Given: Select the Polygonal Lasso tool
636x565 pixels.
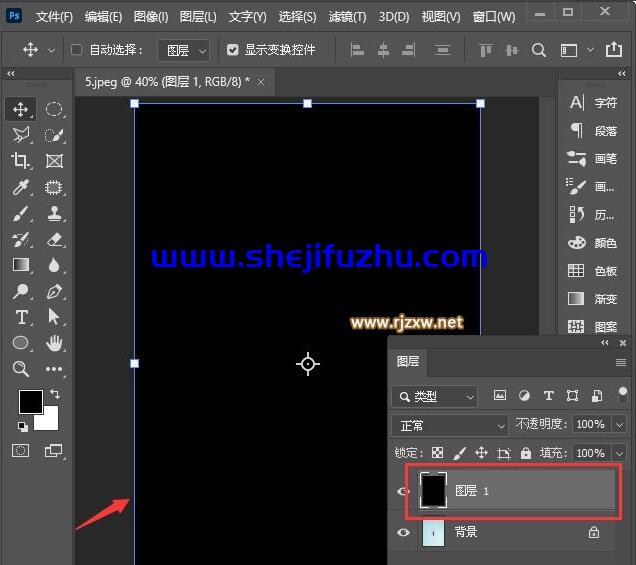Looking at the screenshot, I should (x=20, y=135).
